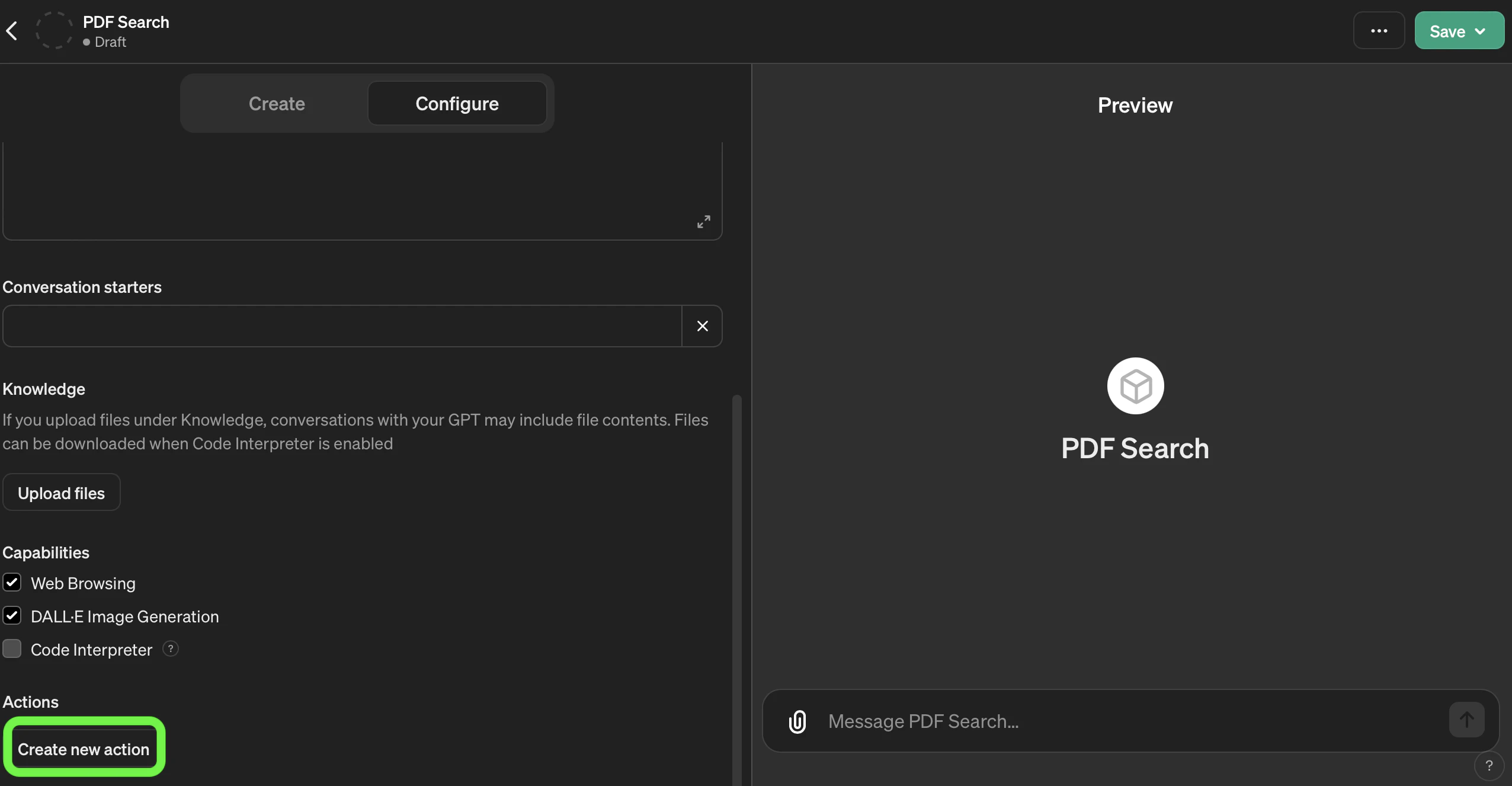Image resolution: width=1512 pixels, height=786 pixels.
Task: Open the three-dots more options menu
Action: (1379, 31)
